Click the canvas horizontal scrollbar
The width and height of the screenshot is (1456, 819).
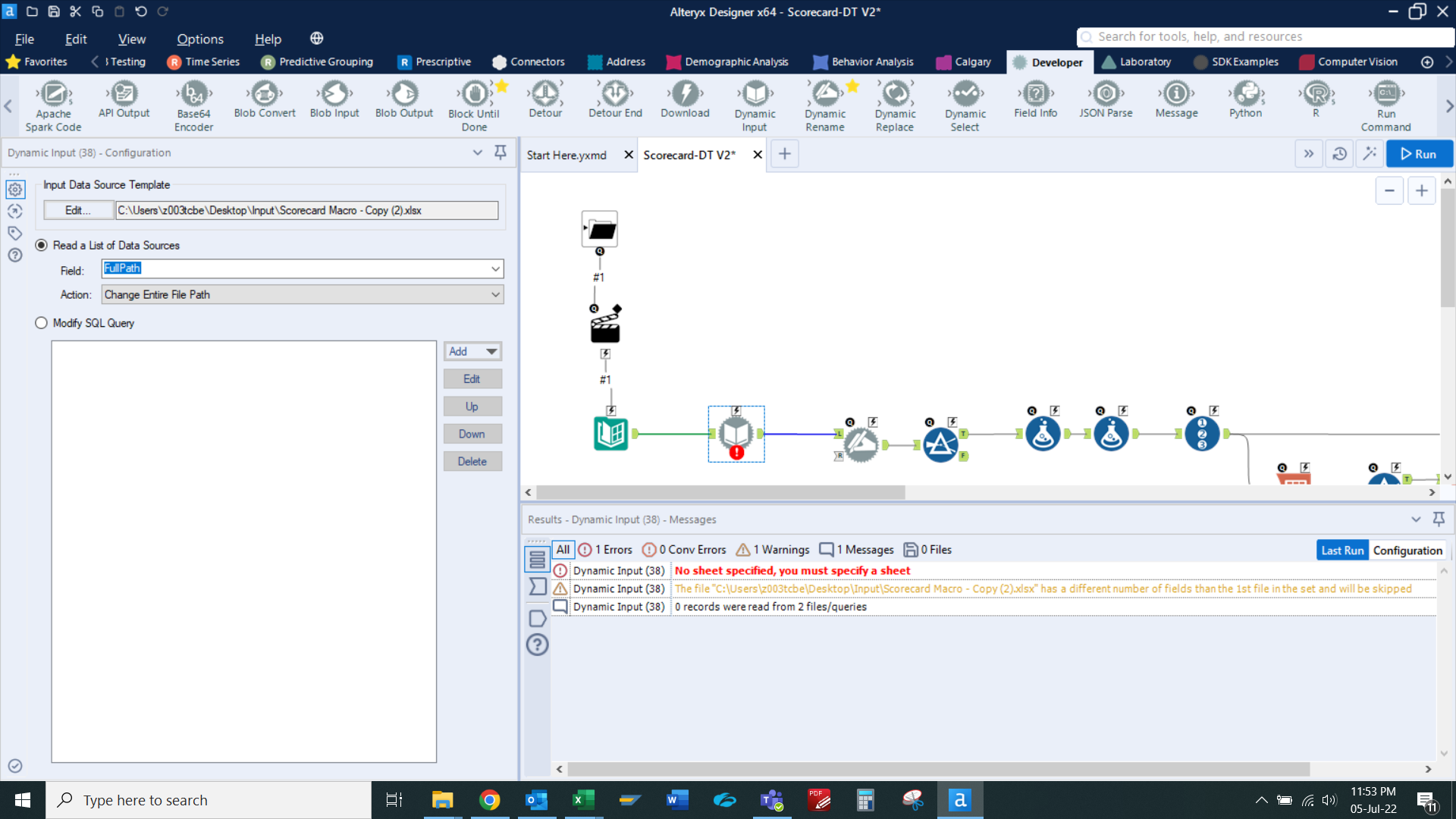point(720,492)
